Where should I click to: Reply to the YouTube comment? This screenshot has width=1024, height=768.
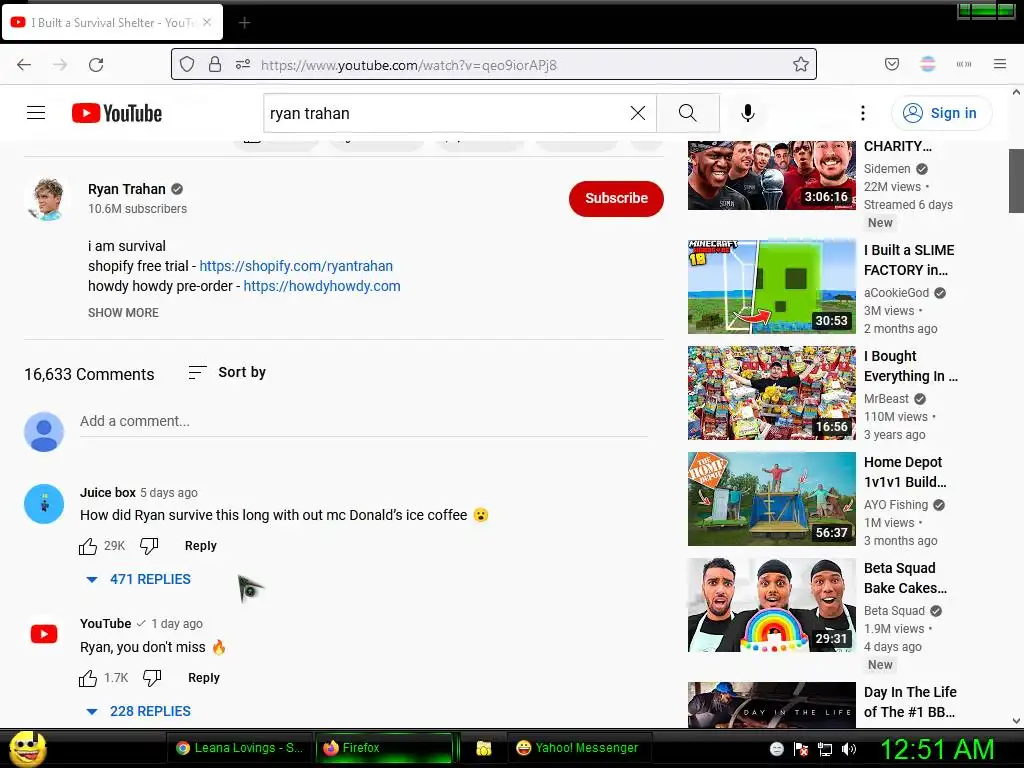click(204, 678)
